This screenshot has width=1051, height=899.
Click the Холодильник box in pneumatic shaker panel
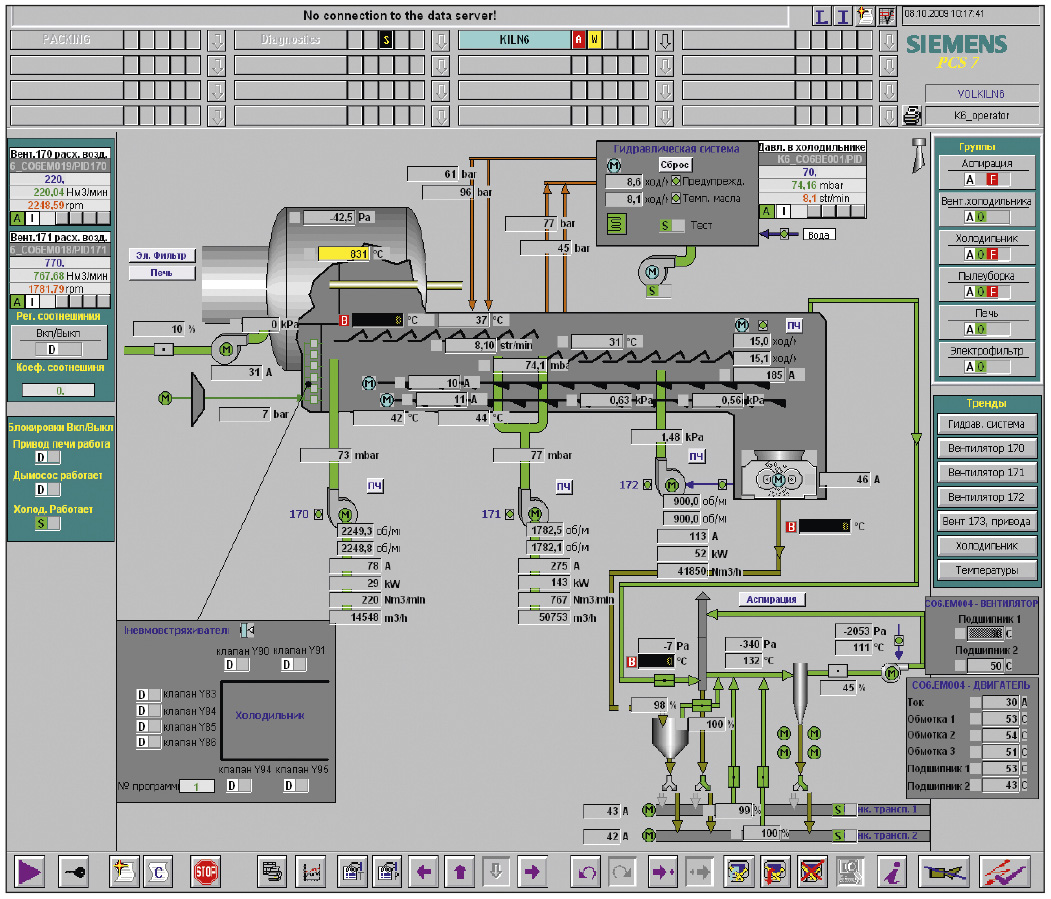pos(274,721)
